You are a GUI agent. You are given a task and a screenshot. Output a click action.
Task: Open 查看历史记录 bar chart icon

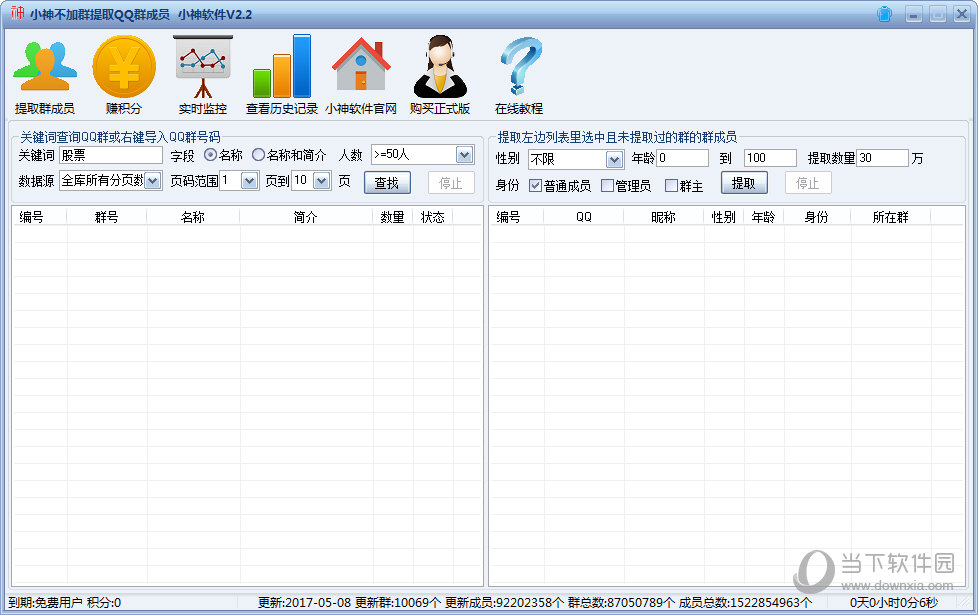pyautogui.click(x=282, y=75)
